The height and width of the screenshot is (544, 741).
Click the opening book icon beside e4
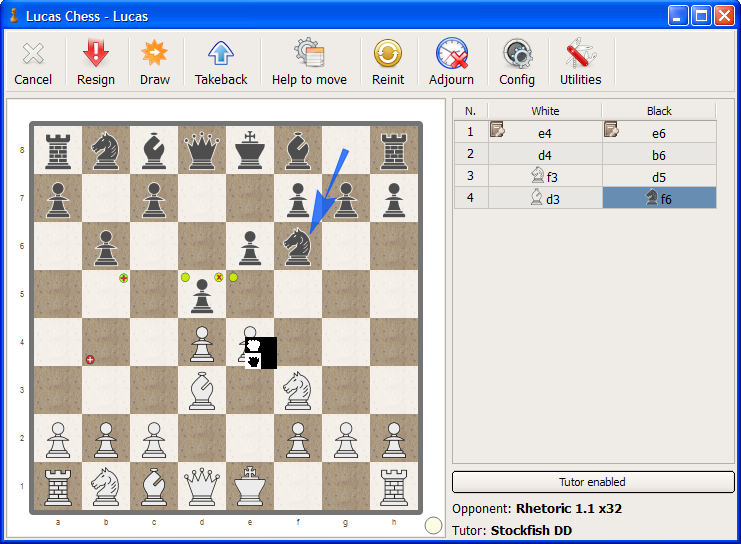coord(497,129)
